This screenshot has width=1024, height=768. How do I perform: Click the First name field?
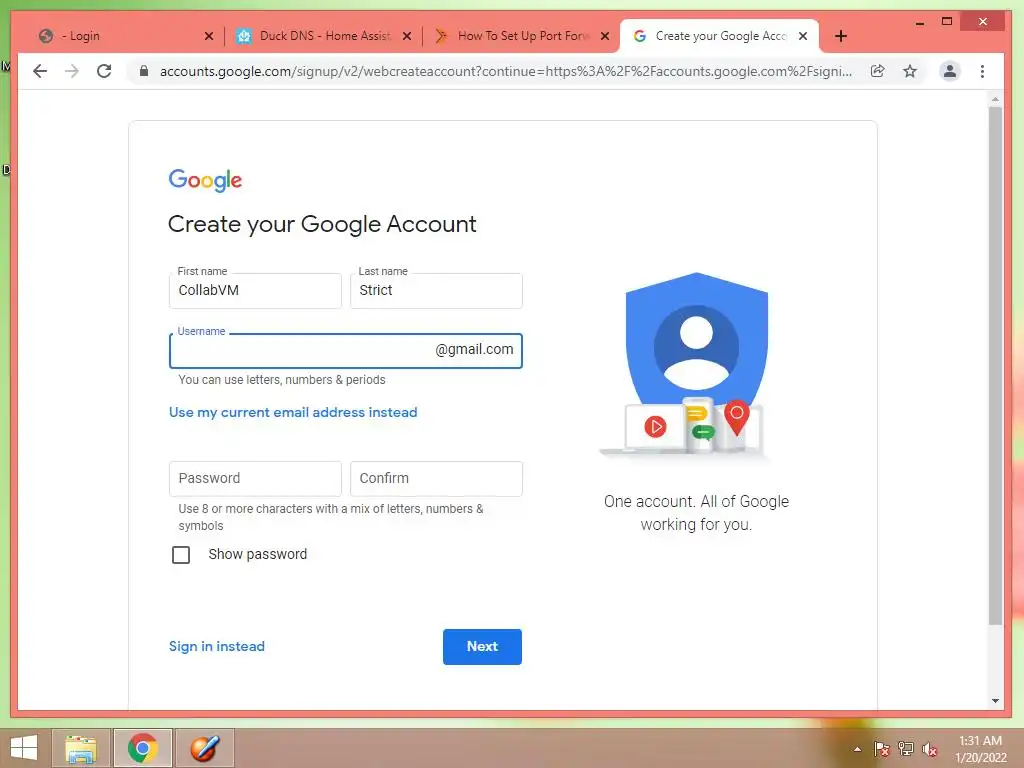[255, 291]
